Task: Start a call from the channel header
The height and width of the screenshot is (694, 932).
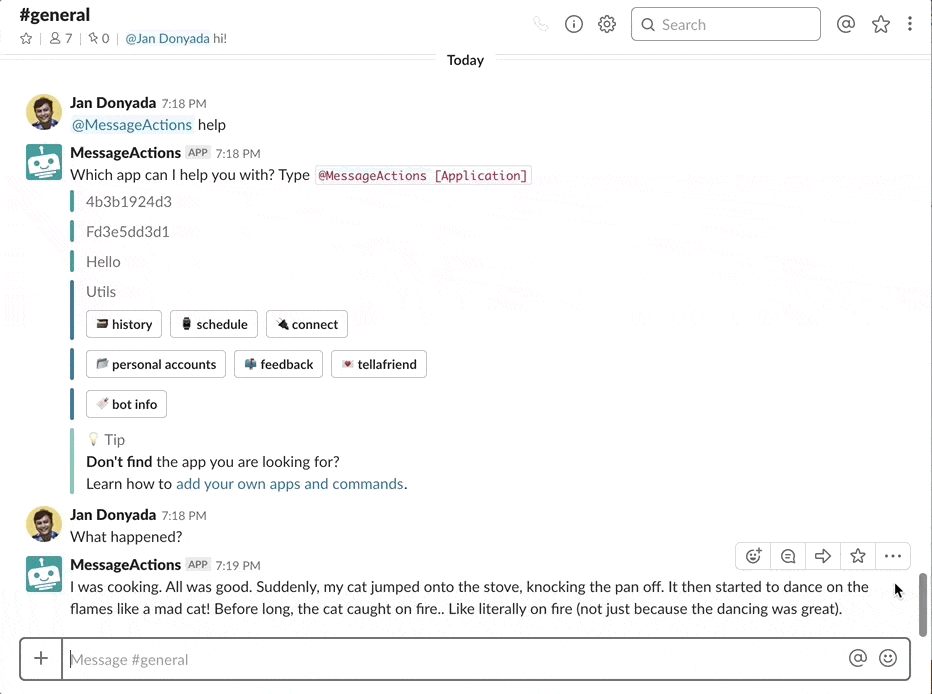Action: tap(541, 24)
